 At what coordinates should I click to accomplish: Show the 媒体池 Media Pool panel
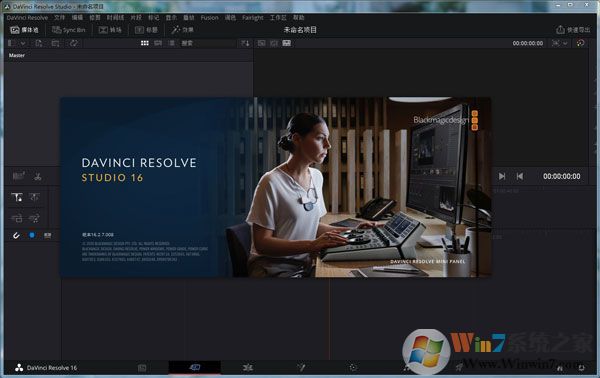(x=24, y=30)
